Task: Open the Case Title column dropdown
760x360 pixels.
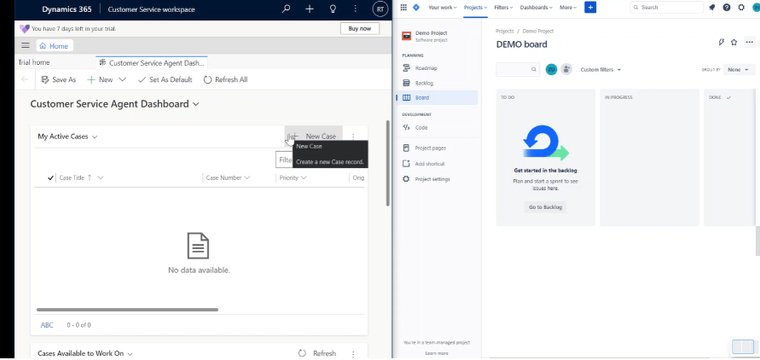Action: pyautogui.click(x=100, y=178)
